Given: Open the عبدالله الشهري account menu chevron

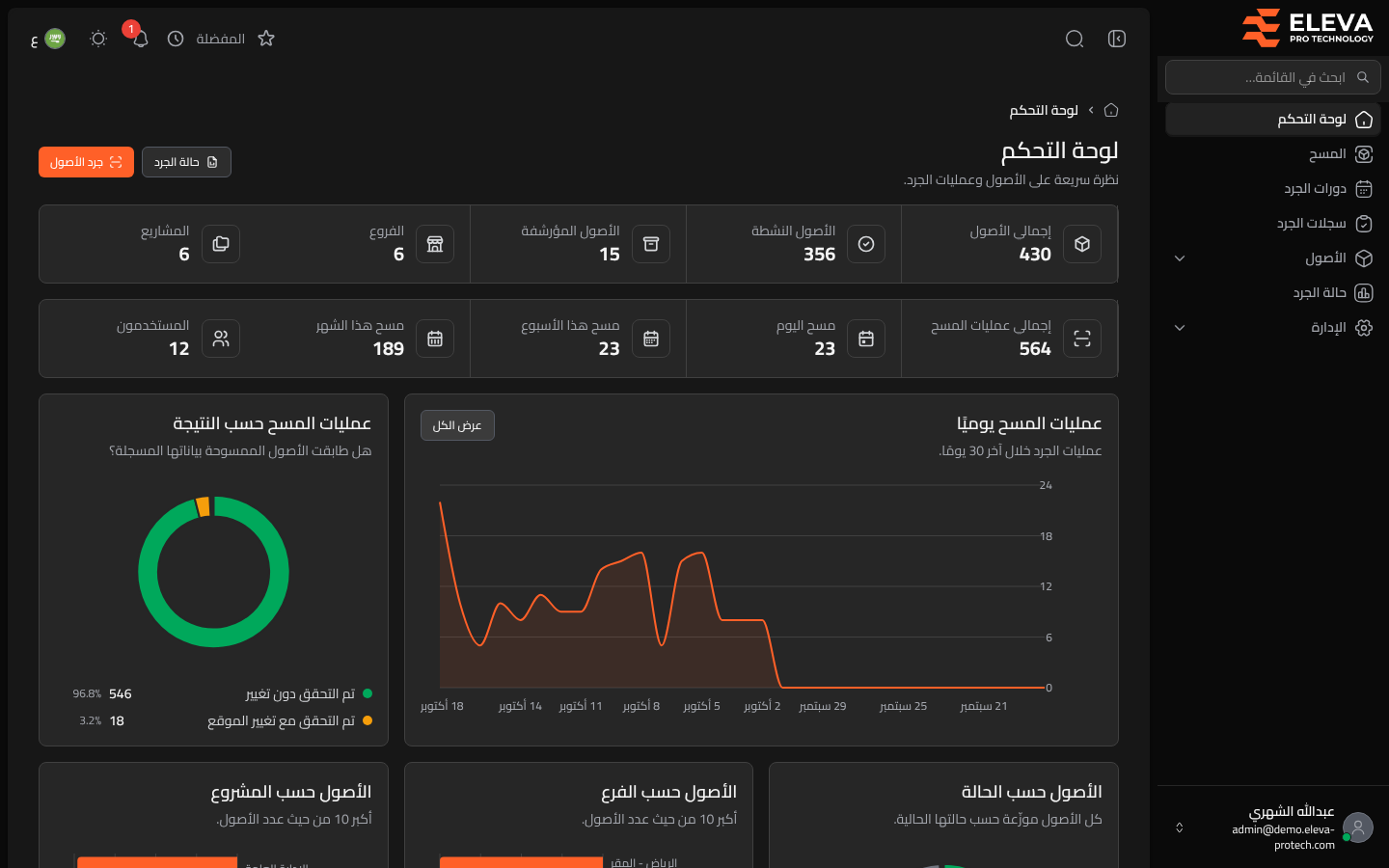Looking at the screenshot, I should point(1180,827).
